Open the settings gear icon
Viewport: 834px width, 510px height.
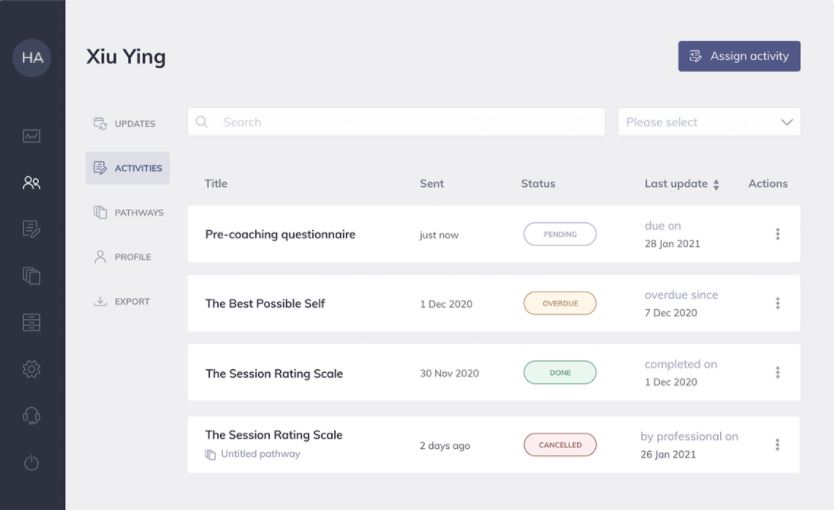point(32,369)
